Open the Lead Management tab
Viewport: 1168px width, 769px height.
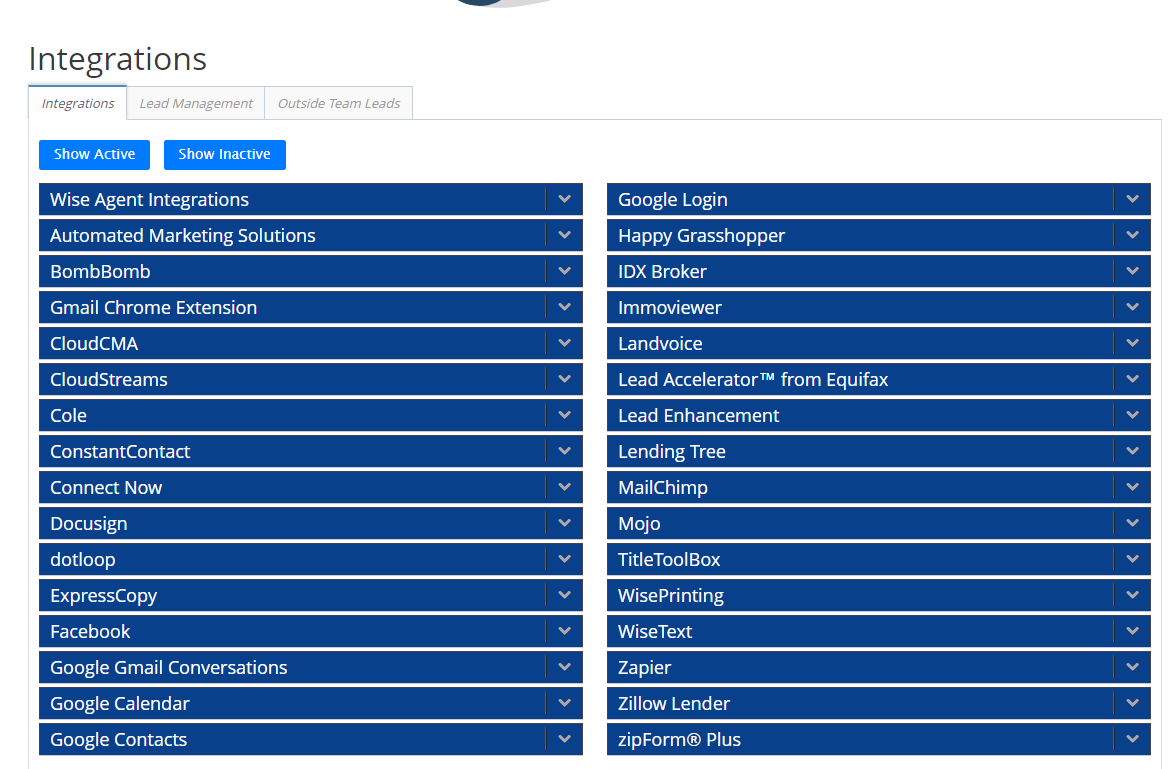(x=196, y=103)
